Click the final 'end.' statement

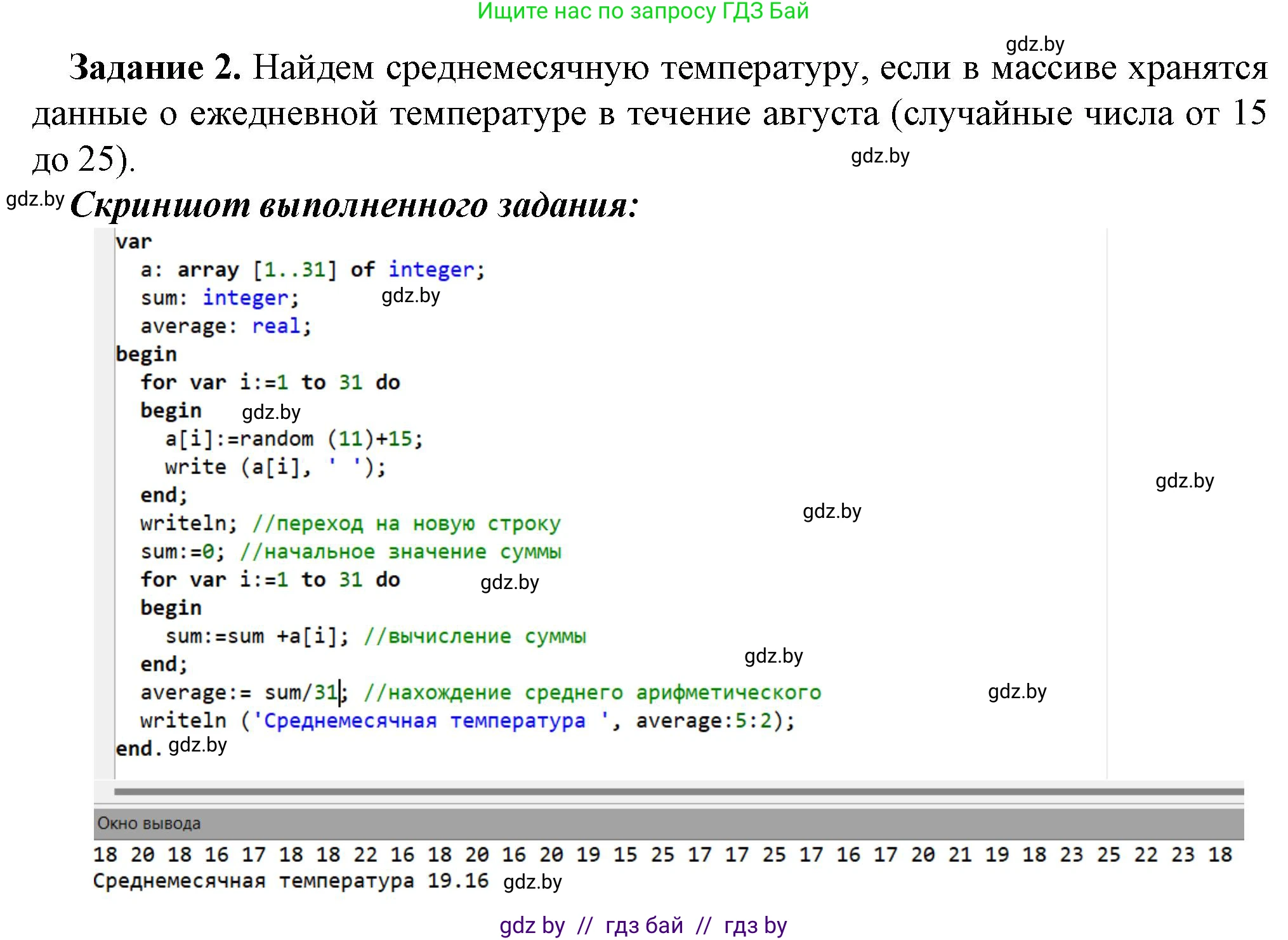[136, 746]
